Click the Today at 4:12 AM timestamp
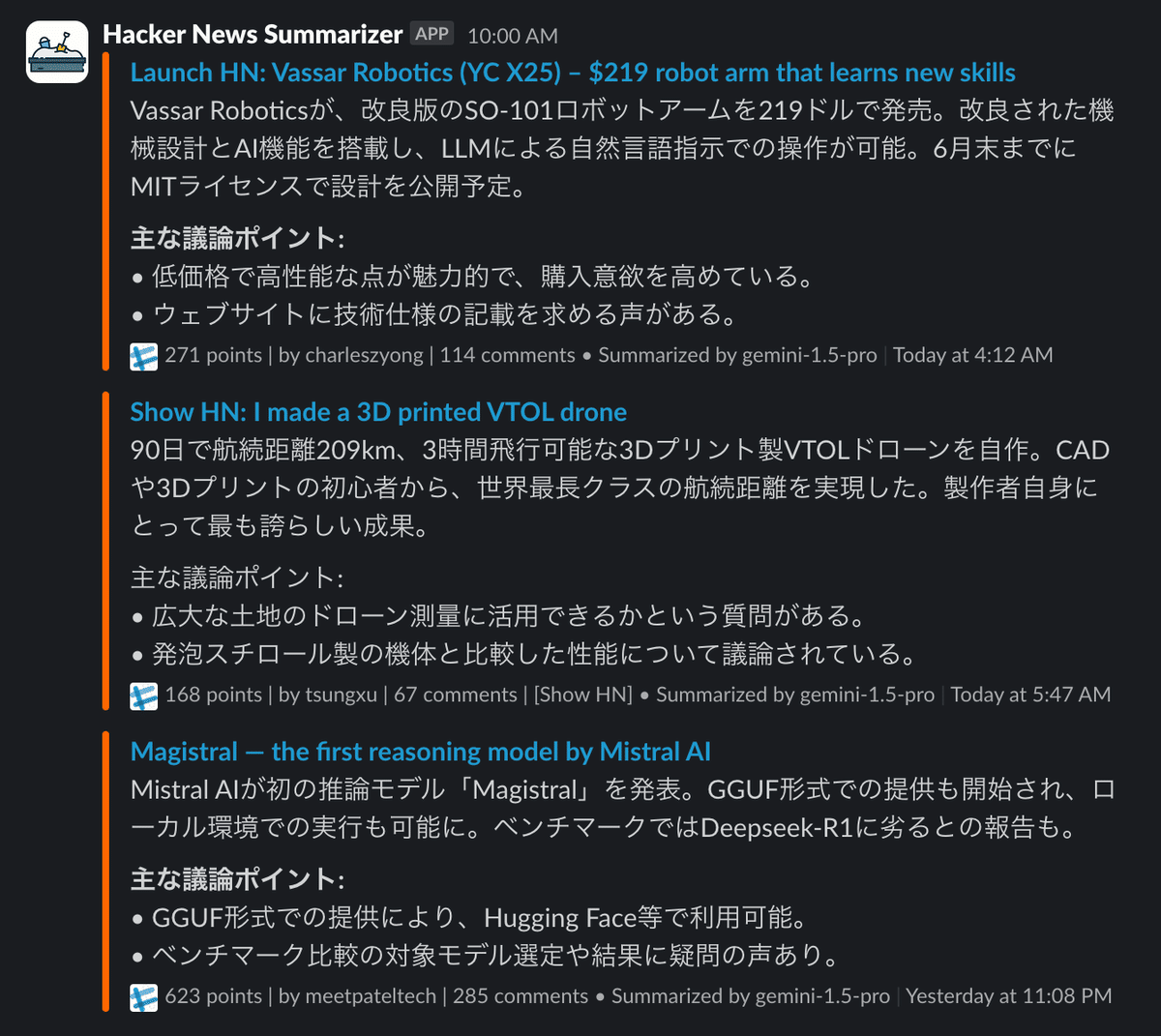The height and width of the screenshot is (1036, 1161). coord(972,355)
